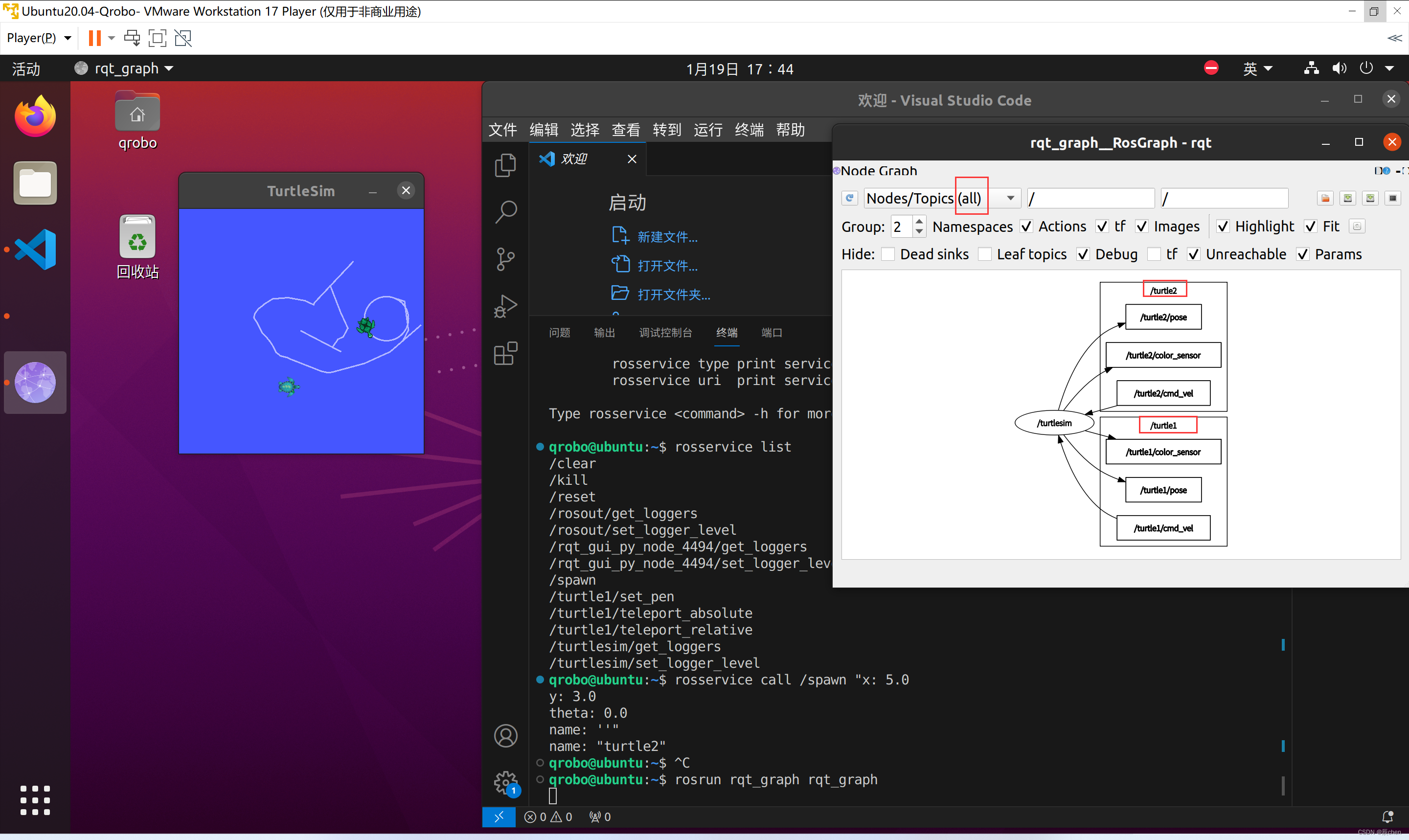The image size is (1409, 840).
Task: Uncheck Hide Params checkbox
Action: (1303, 254)
